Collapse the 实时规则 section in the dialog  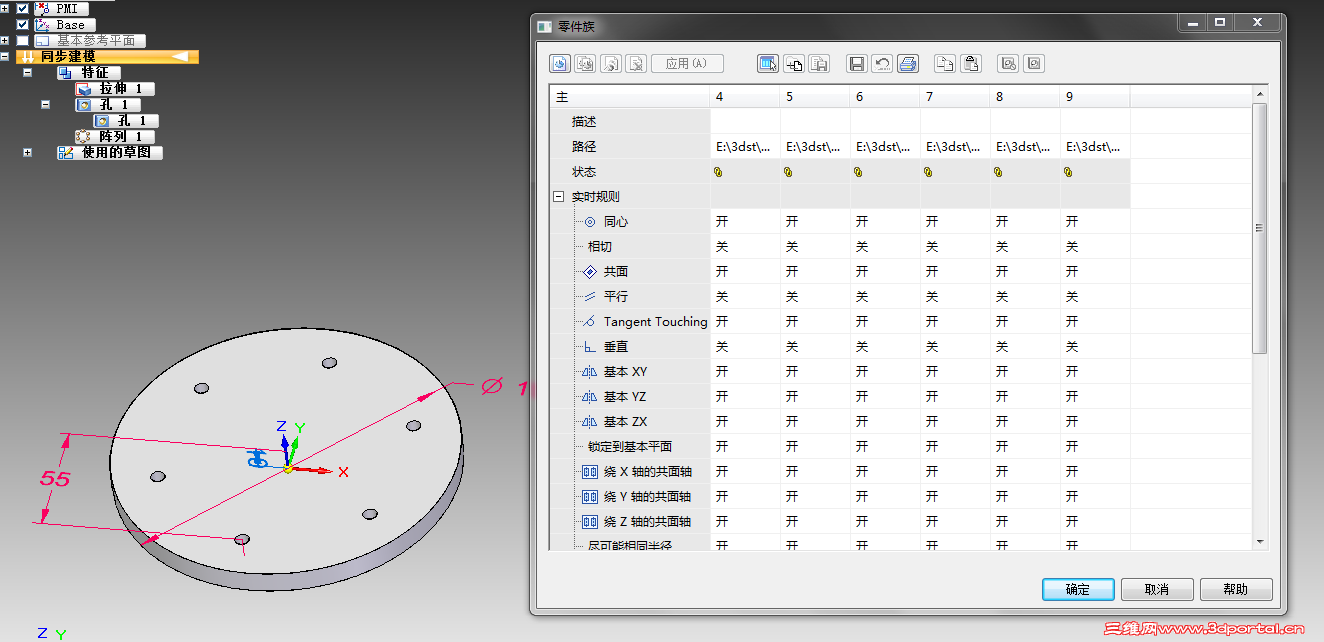click(x=558, y=196)
